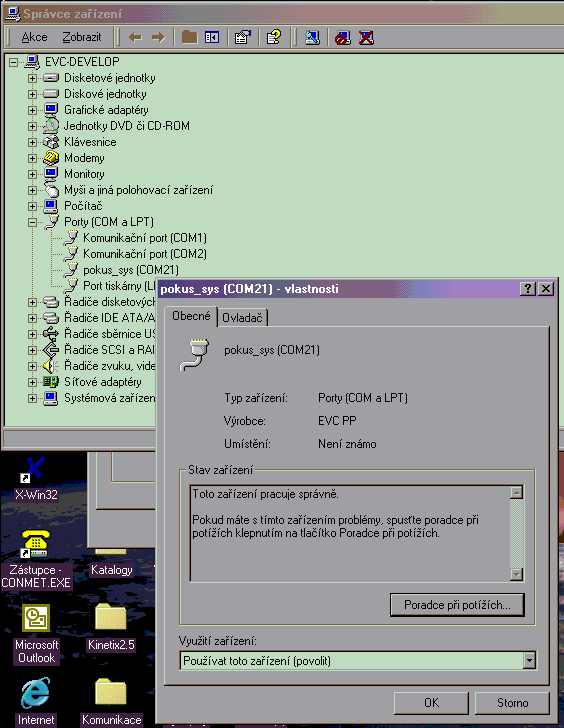Click the Disable device toolbar icon

343,37
